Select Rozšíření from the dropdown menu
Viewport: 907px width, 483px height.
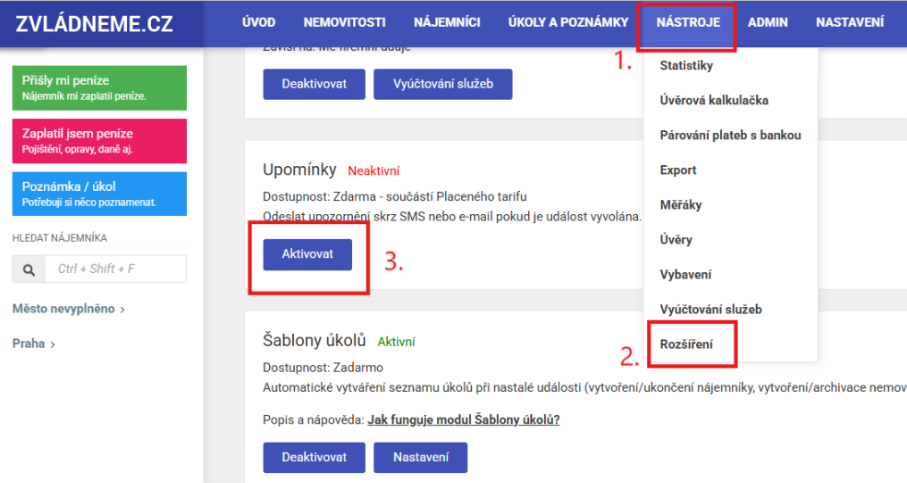point(687,344)
